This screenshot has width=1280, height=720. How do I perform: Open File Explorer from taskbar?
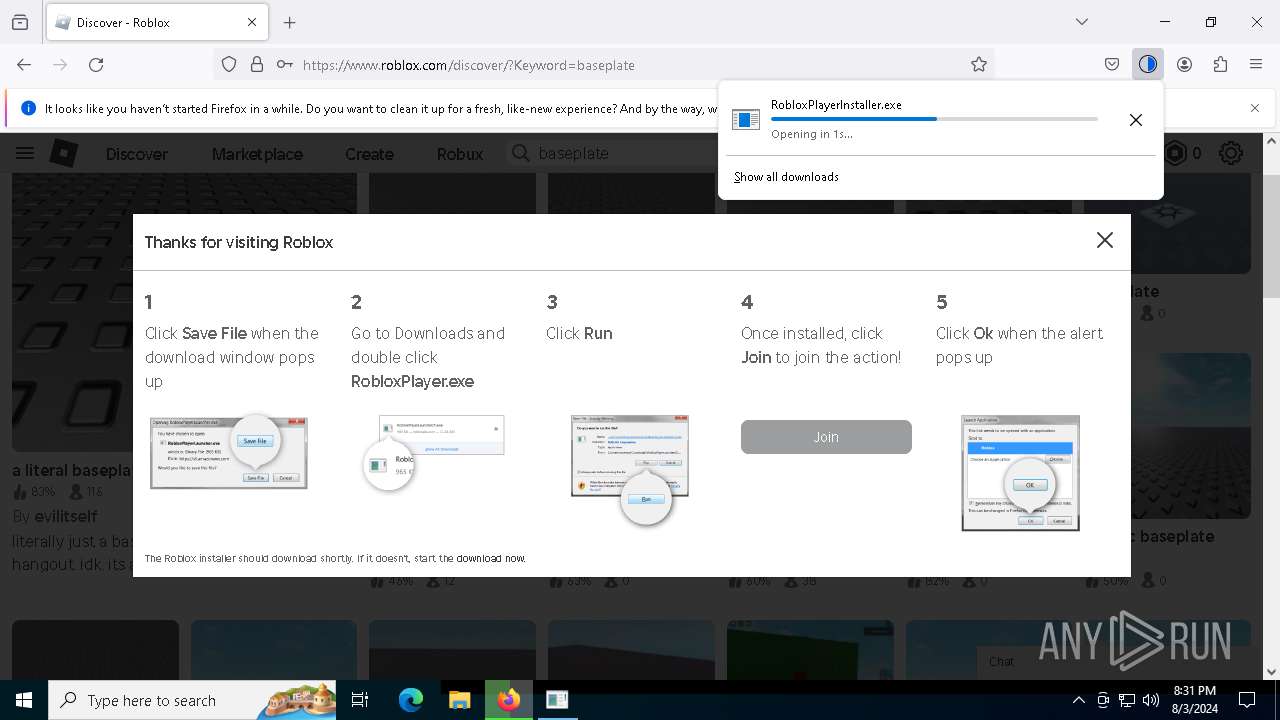pyautogui.click(x=460, y=700)
